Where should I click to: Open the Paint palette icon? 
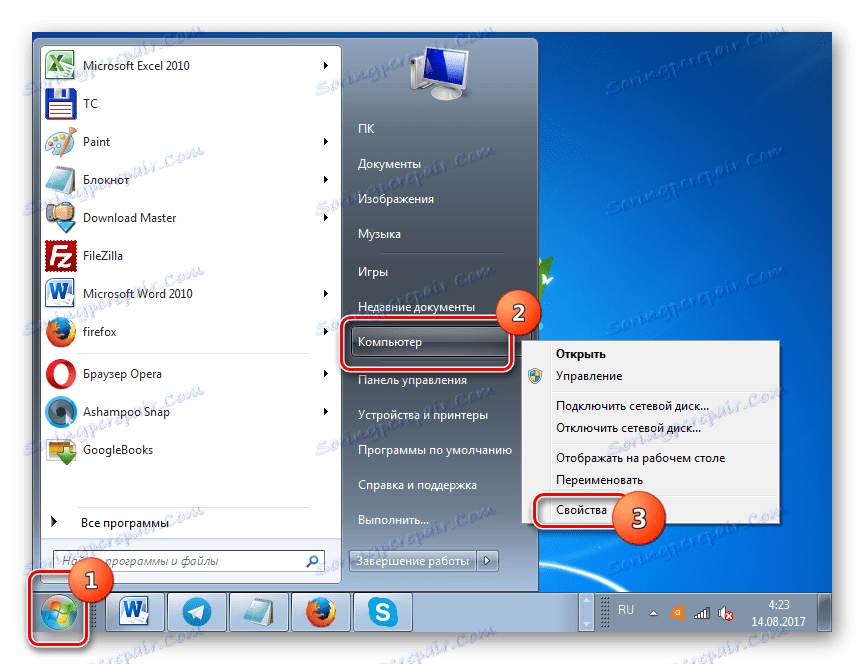pos(60,142)
